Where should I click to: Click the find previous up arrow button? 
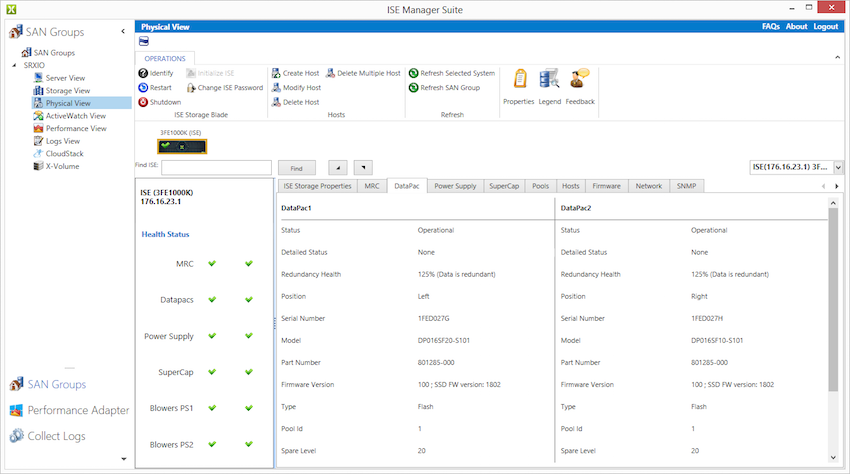click(338, 168)
